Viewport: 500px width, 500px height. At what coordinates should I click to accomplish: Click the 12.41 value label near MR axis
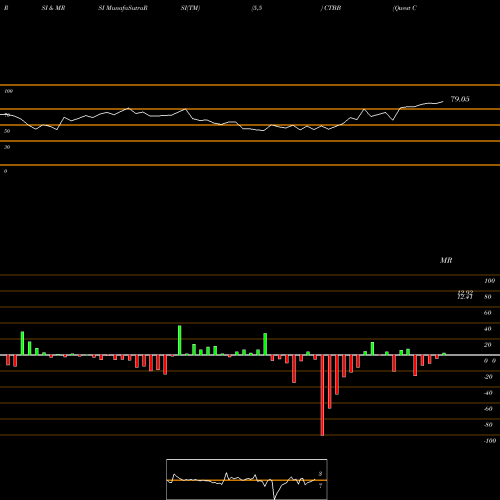tap(465, 296)
